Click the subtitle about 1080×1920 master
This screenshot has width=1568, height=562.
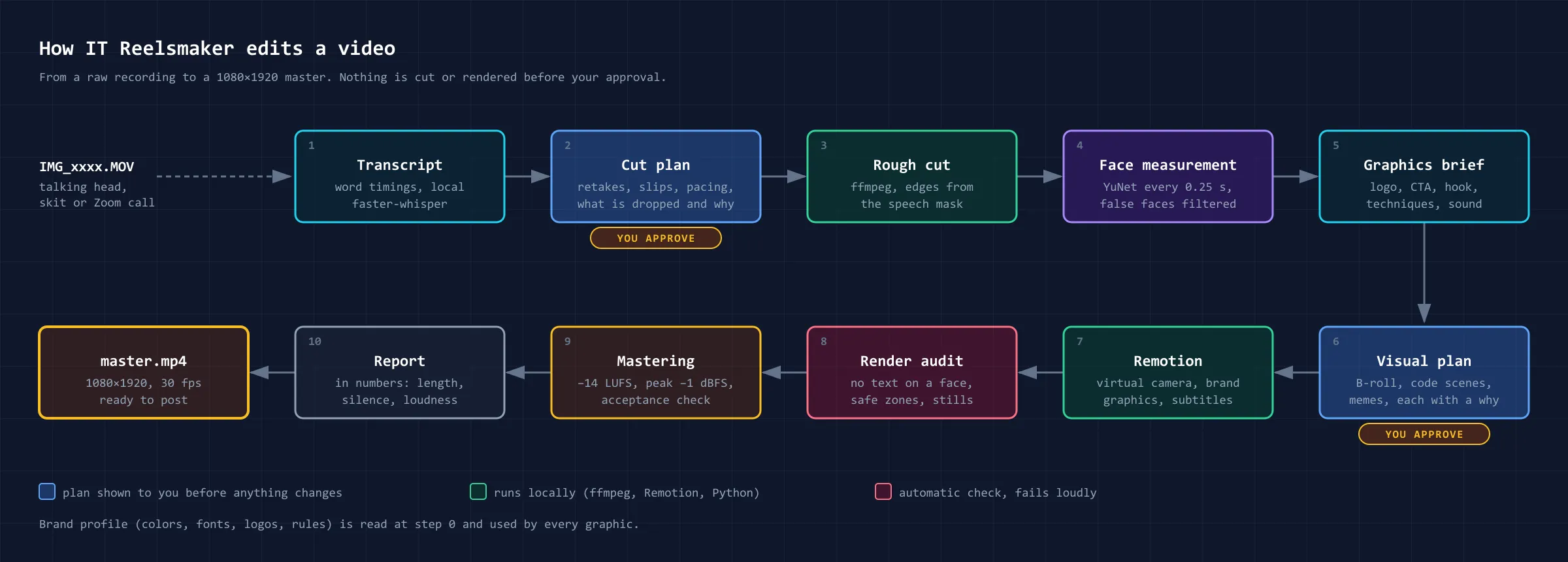pyautogui.click(x=353, y=77)
